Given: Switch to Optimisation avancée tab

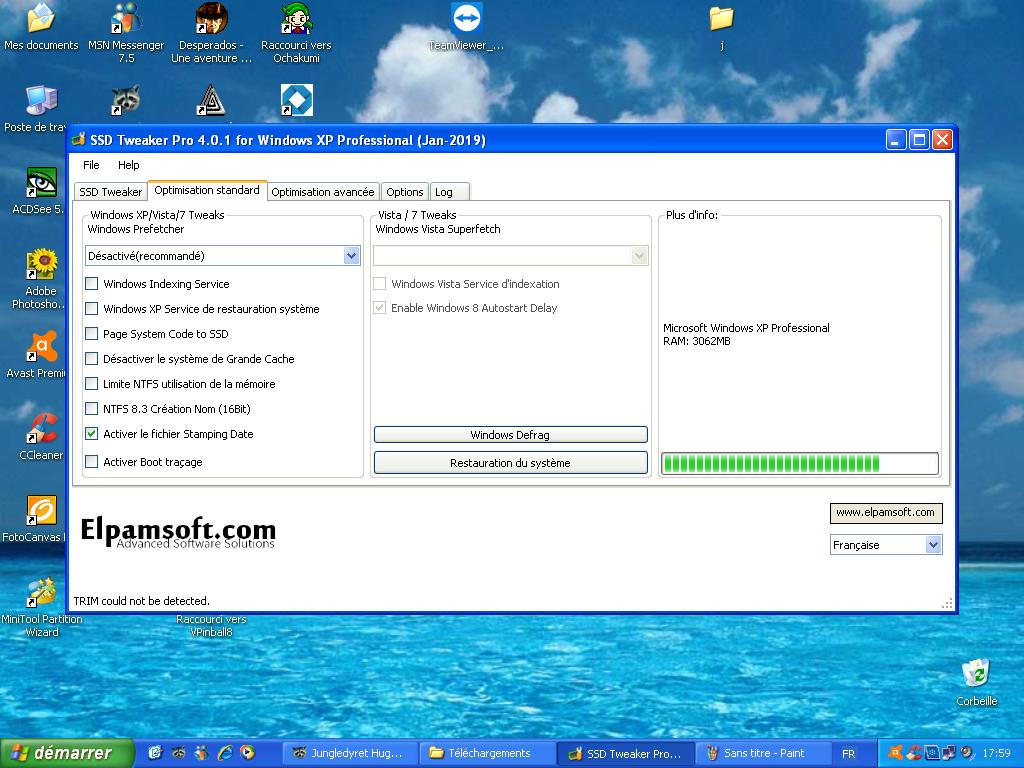Looking at the screenshot, I should 323,192.
